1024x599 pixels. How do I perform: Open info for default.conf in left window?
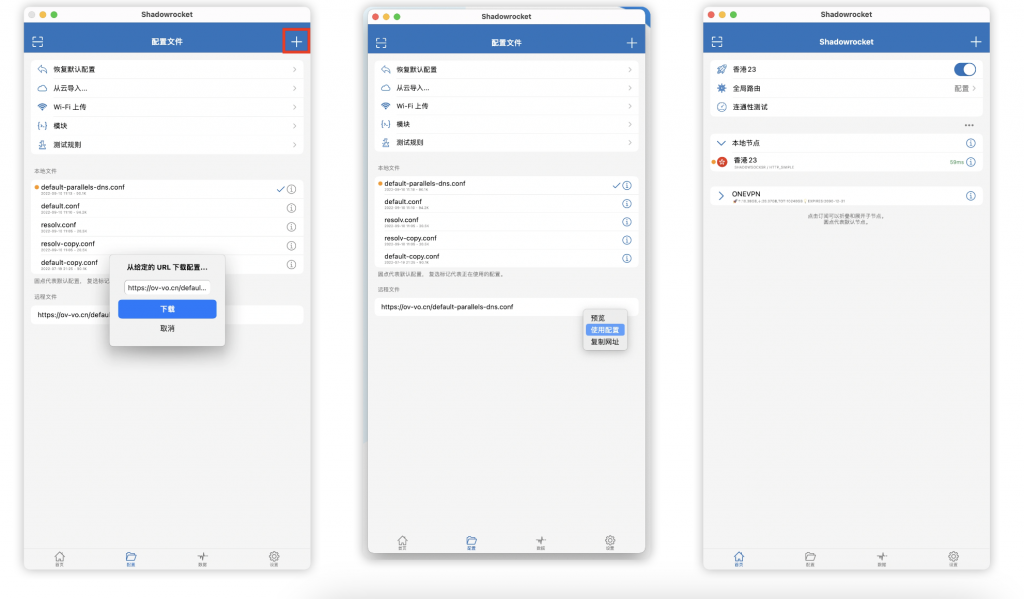click(x=292, y=208)
